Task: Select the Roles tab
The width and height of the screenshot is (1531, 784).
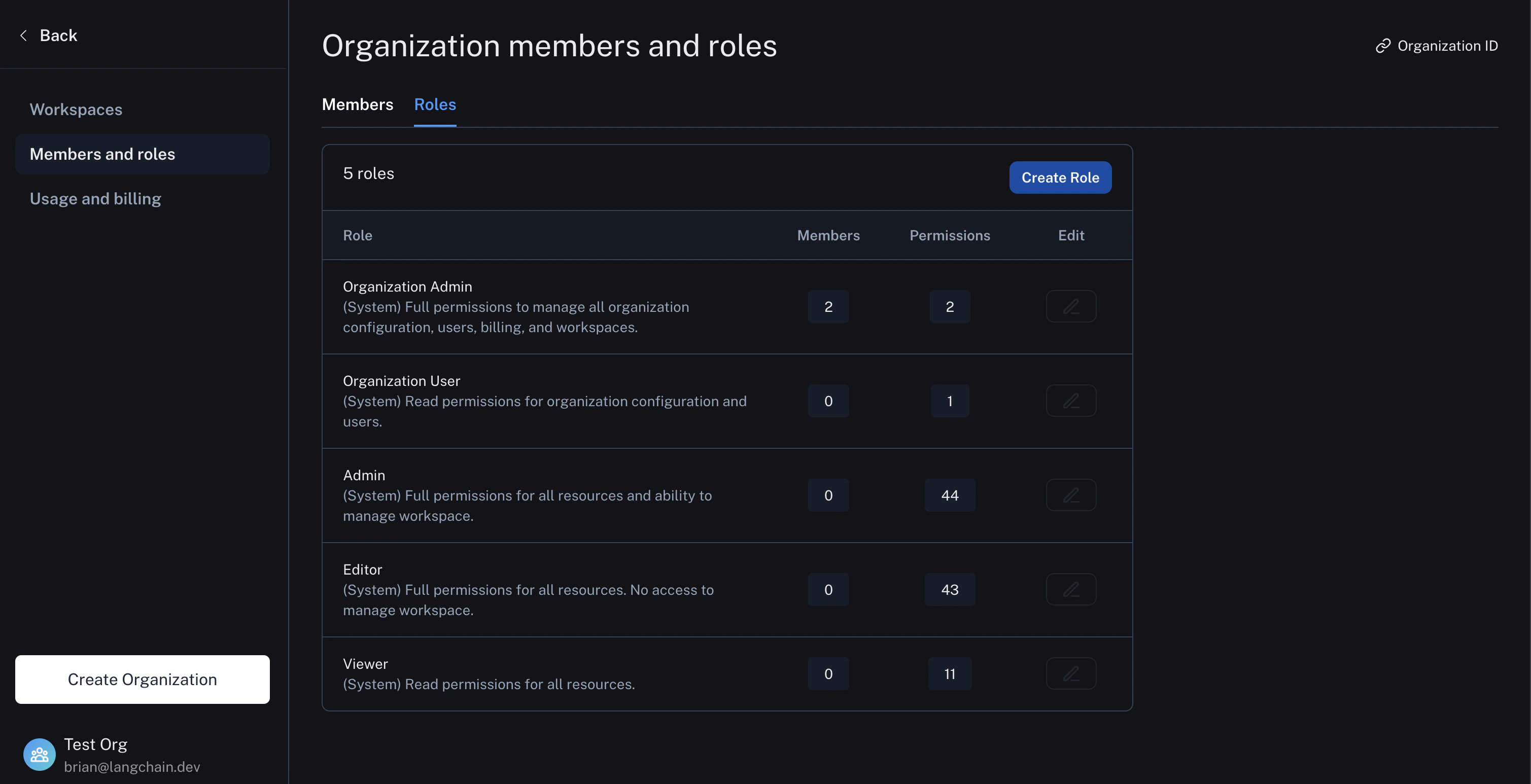Action: coord(435,104)
